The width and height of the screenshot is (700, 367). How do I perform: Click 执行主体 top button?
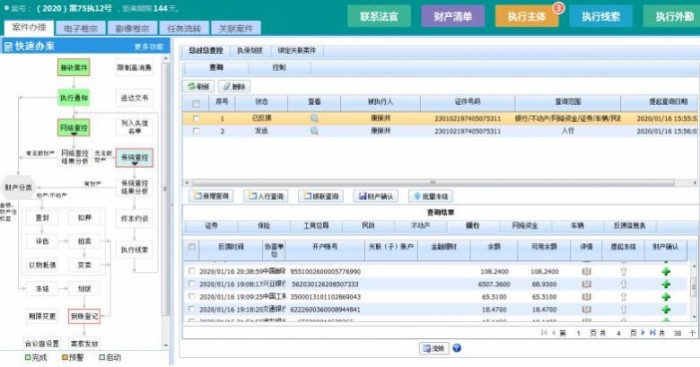pos(527,17)
